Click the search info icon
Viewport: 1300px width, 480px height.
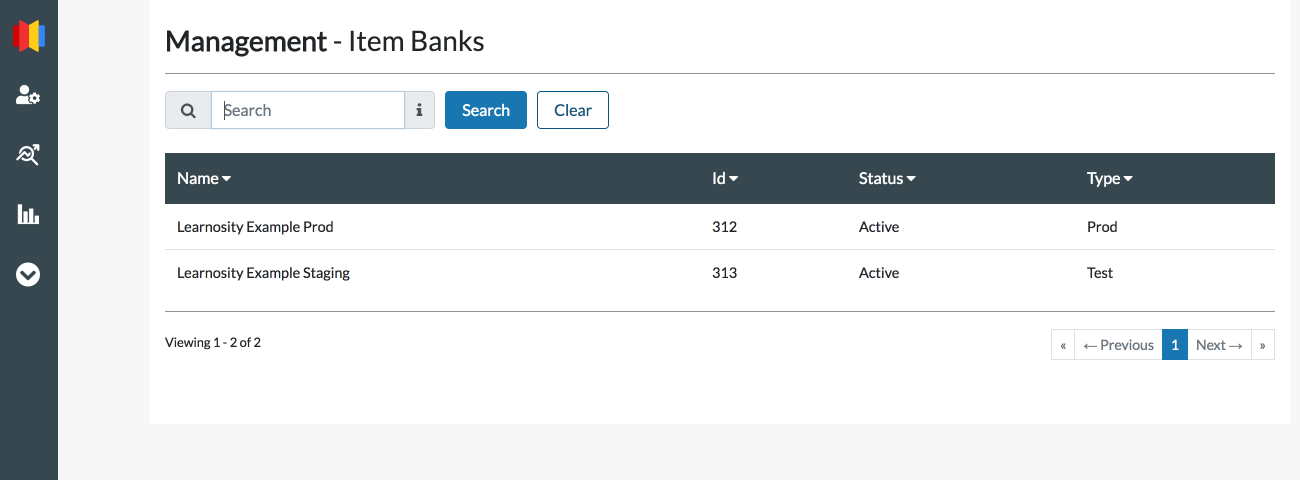coord(419,110)
